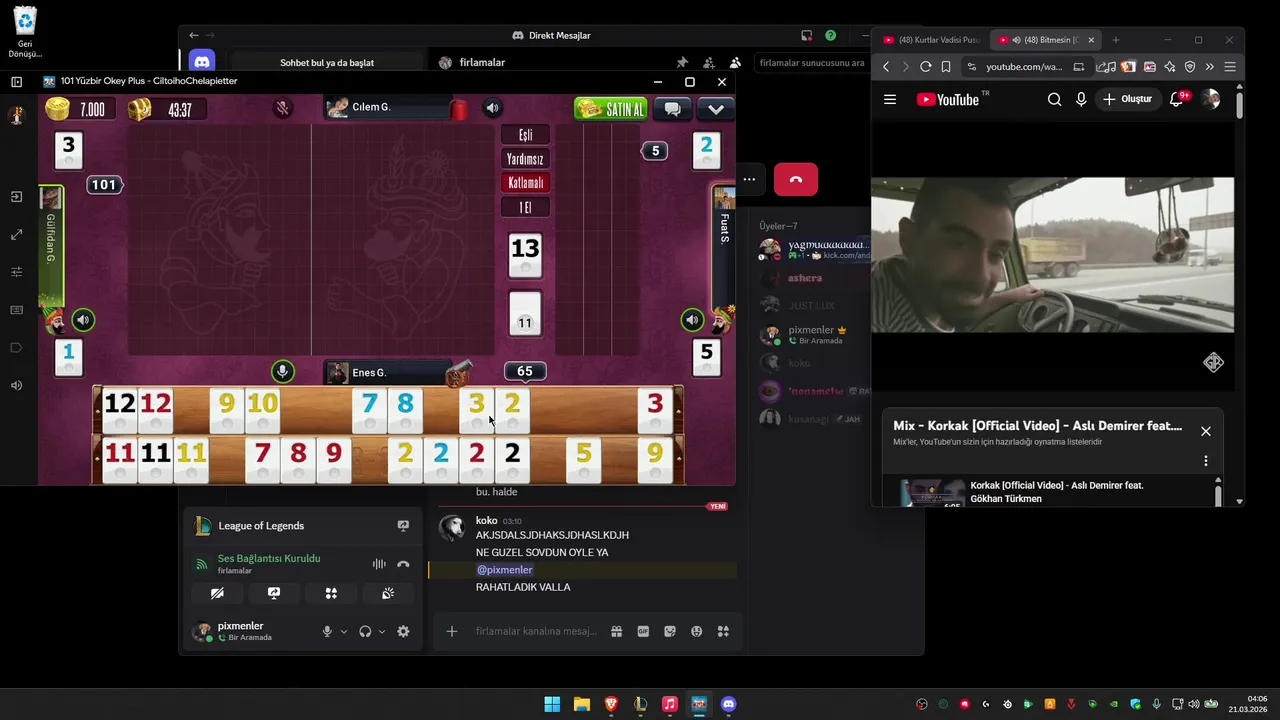Screen dimensions: 1280x720
Task: Pick the blue 7 tile on top rack
Action: [x=370, y=410]
